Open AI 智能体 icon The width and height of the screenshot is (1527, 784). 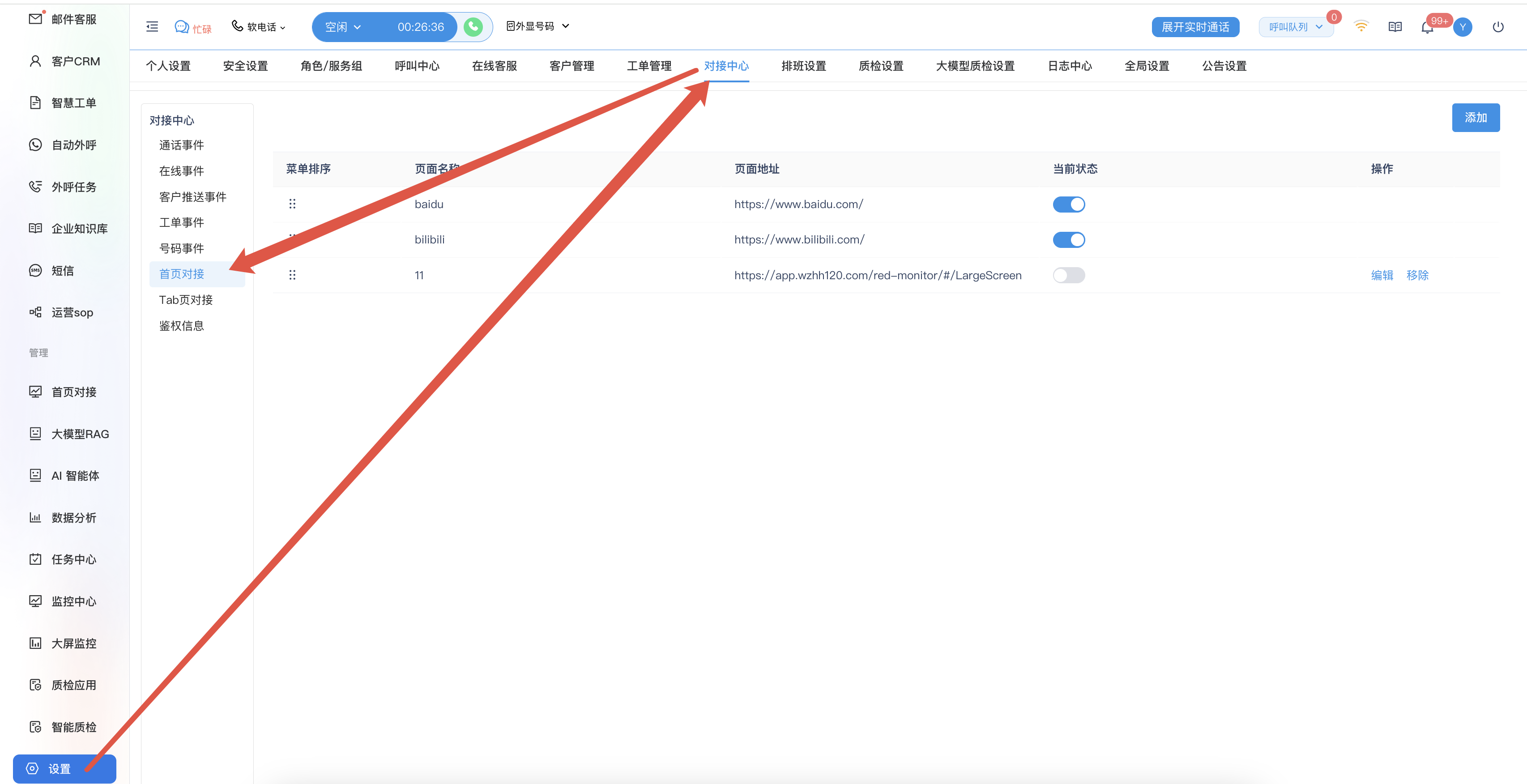point(35,475)
